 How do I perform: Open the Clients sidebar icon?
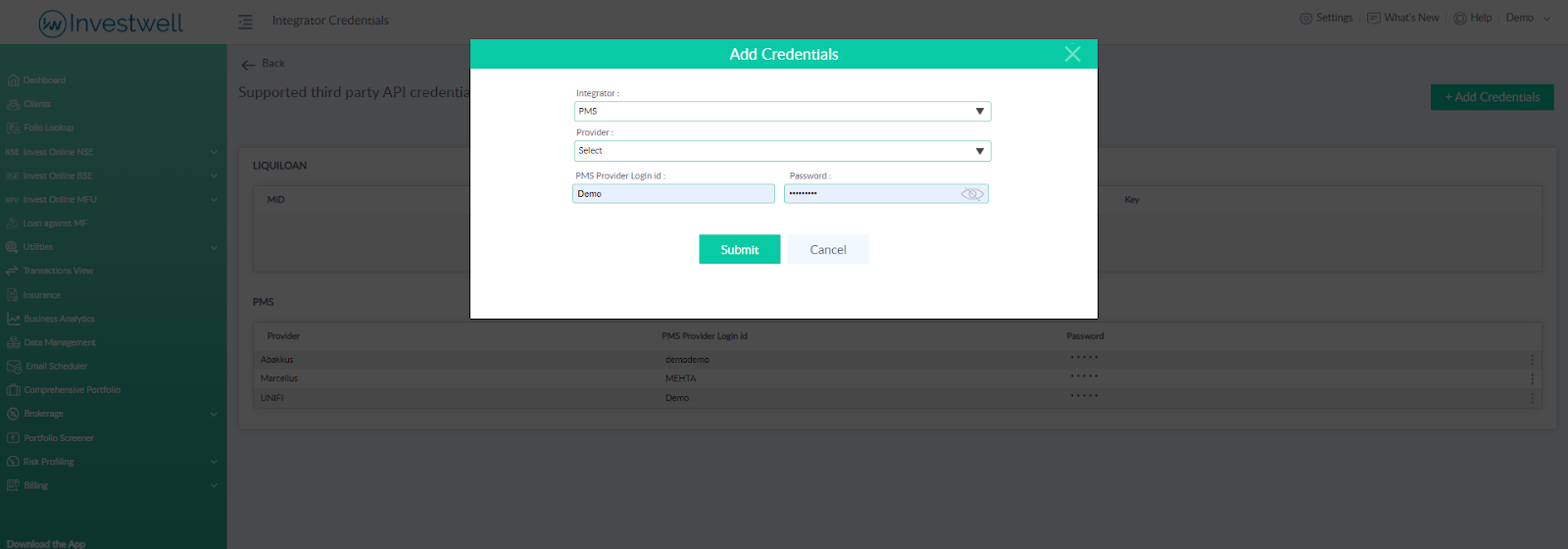[13, 104]
